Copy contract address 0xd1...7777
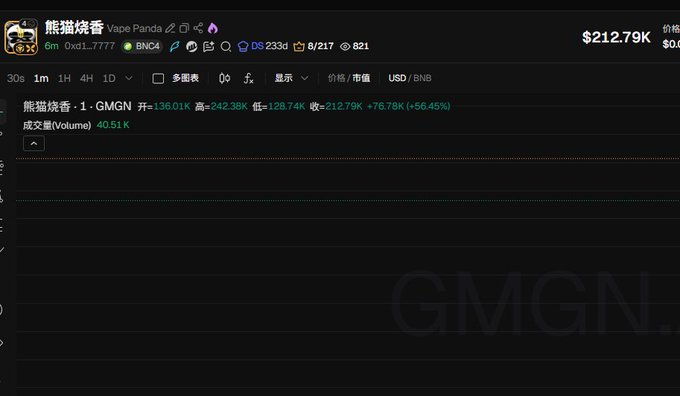The width and height of the screenshot is (680, 396). (90, 46)
